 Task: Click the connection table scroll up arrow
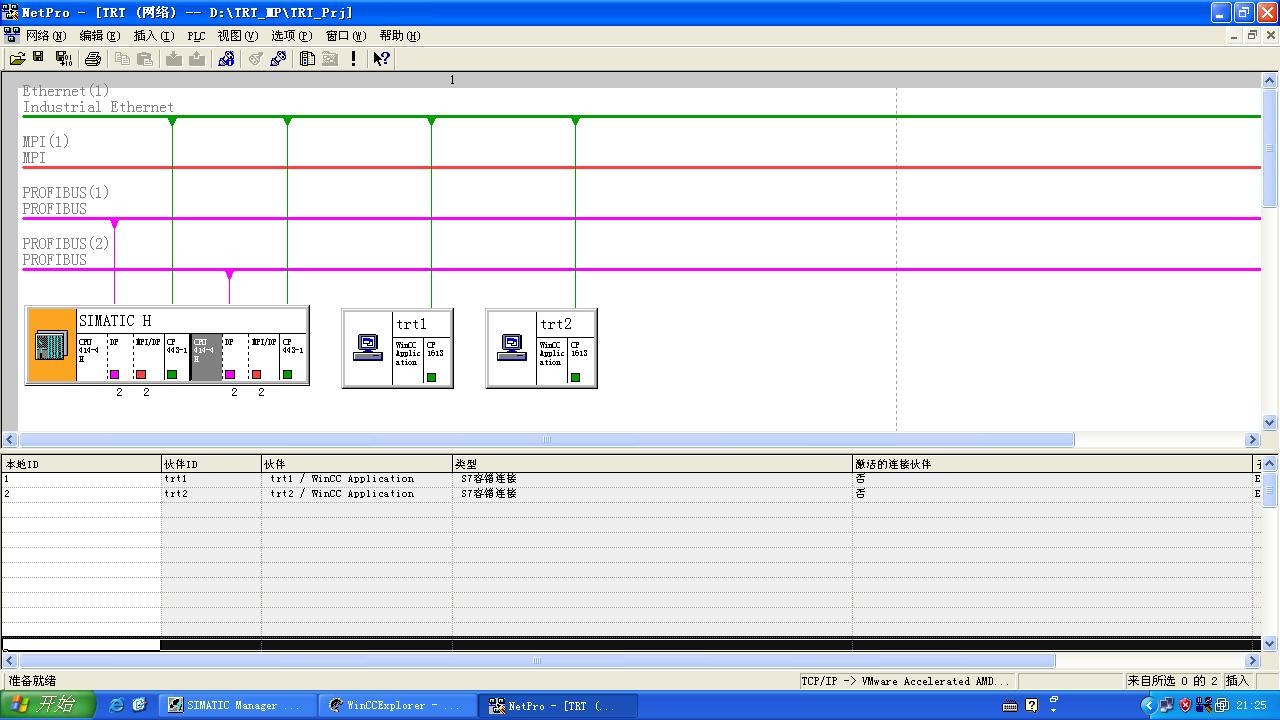pyautogui.click(x=1270, y=464)
